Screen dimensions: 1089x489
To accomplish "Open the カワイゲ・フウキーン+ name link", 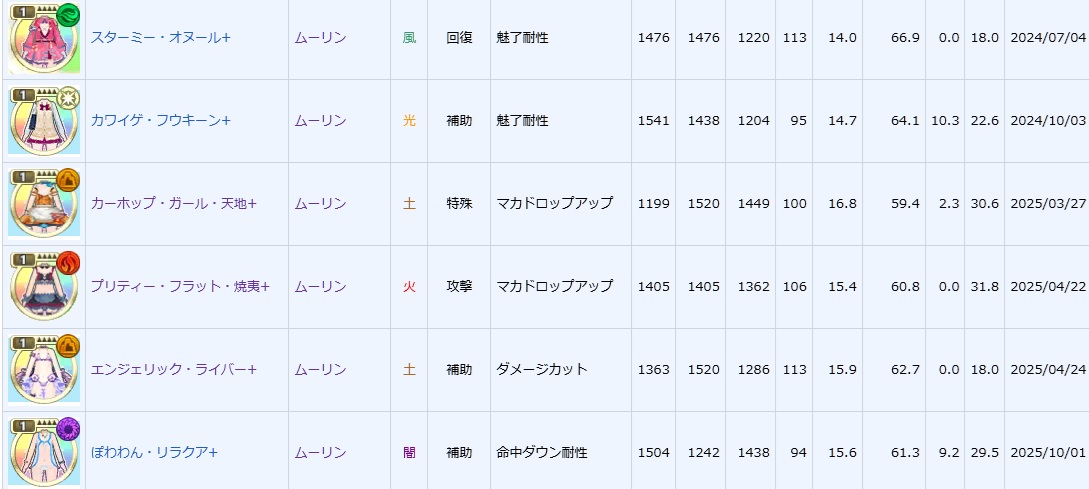I will pos(160,121).
